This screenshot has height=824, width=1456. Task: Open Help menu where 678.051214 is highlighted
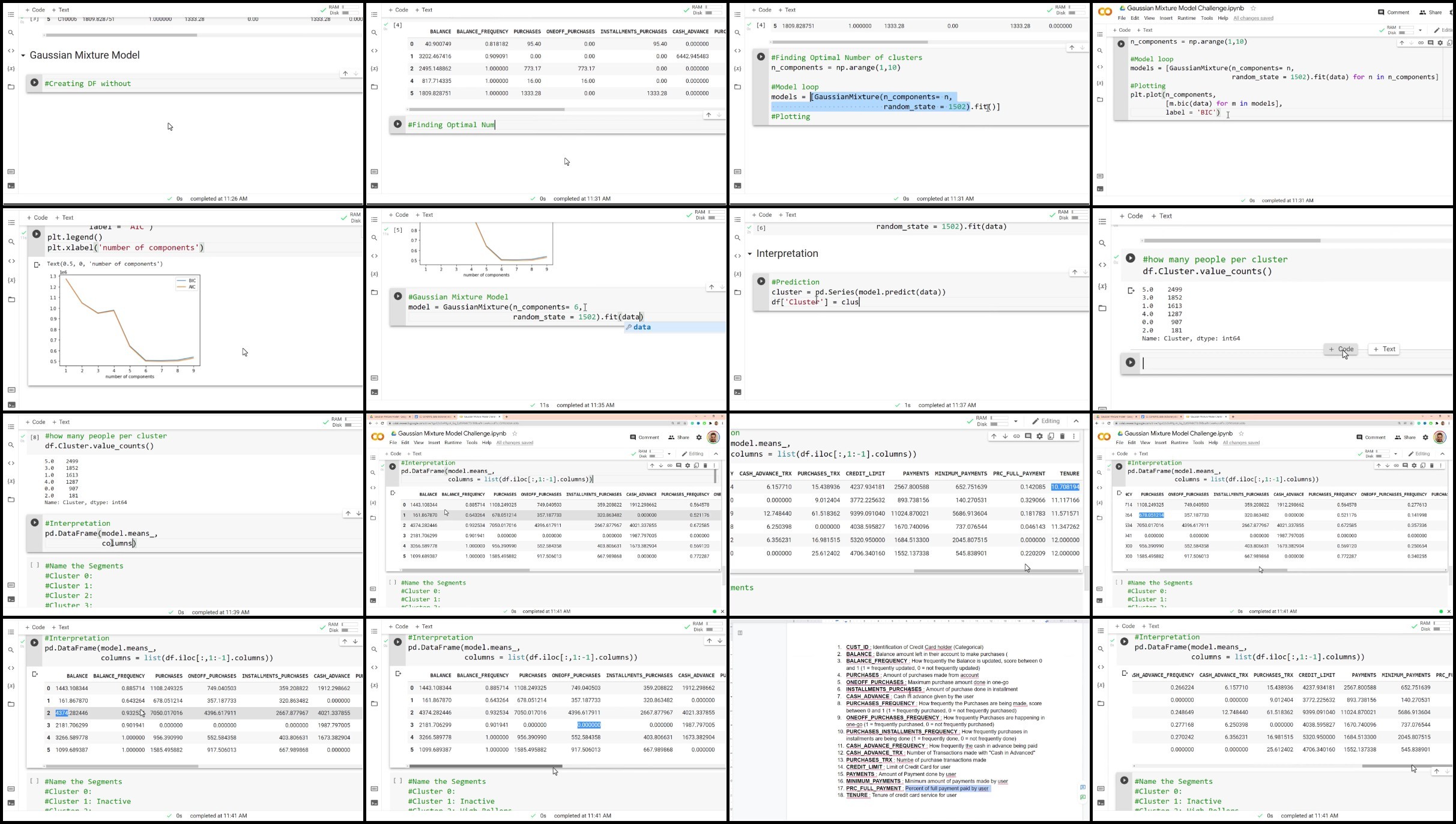point(1213,443)
